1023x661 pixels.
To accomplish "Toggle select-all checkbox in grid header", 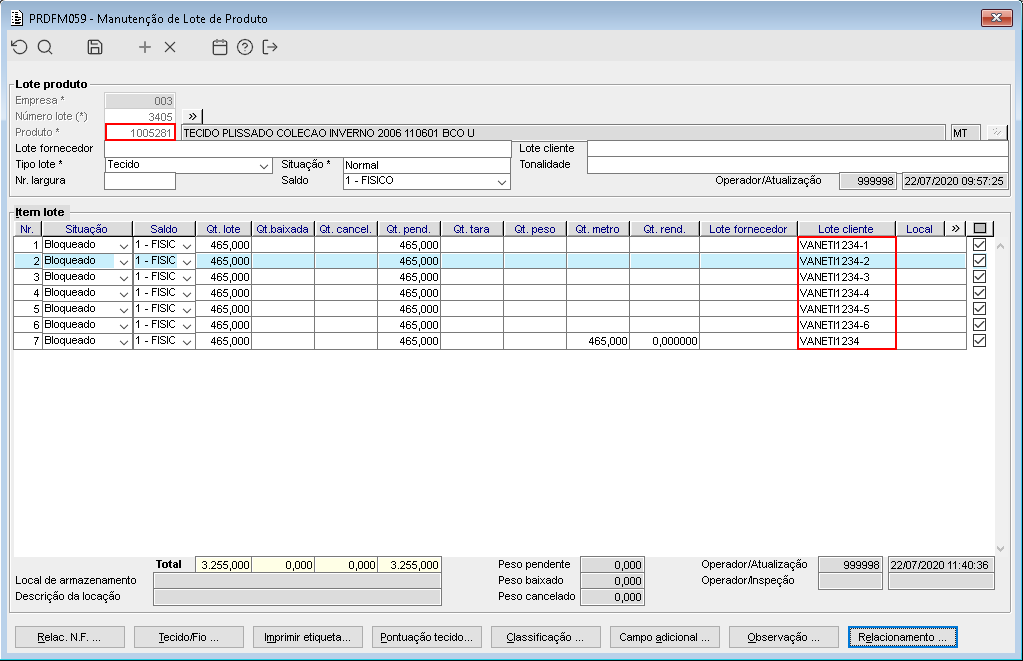I will [979, 228].
